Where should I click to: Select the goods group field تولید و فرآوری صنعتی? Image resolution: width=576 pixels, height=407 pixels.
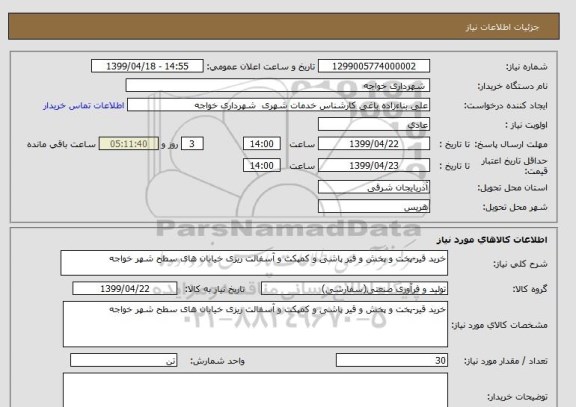[354, 289]
